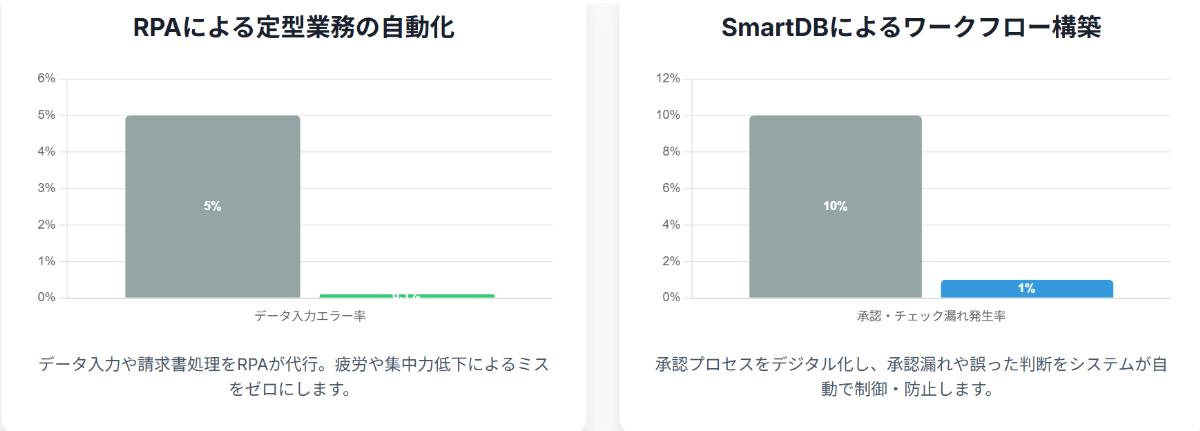Click the 10% y-axis tick in SmartDB chart
The image size is (1200, 431).
coord(668,115)
